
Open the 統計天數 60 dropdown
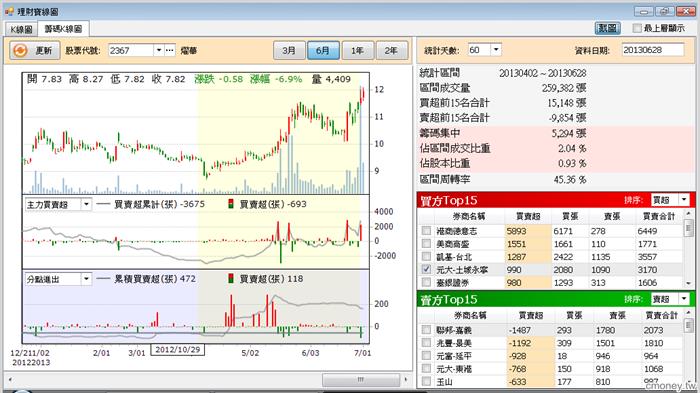point(496,49)
